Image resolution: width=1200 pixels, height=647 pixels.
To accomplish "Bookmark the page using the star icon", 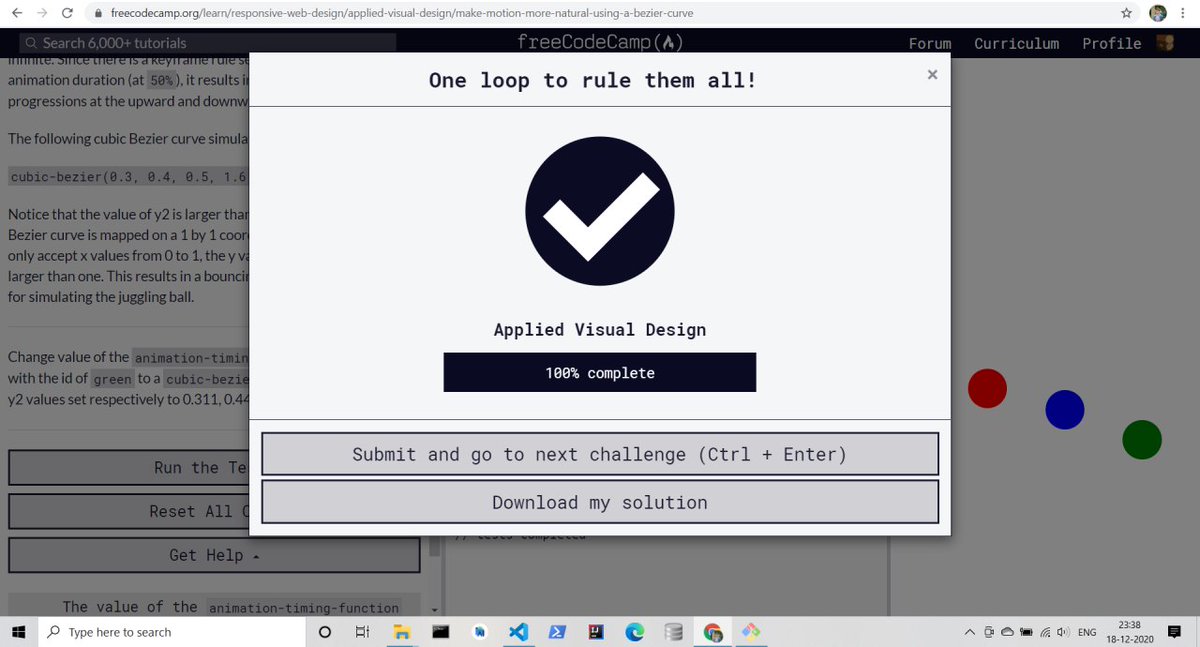I will tap(1126, 13).
